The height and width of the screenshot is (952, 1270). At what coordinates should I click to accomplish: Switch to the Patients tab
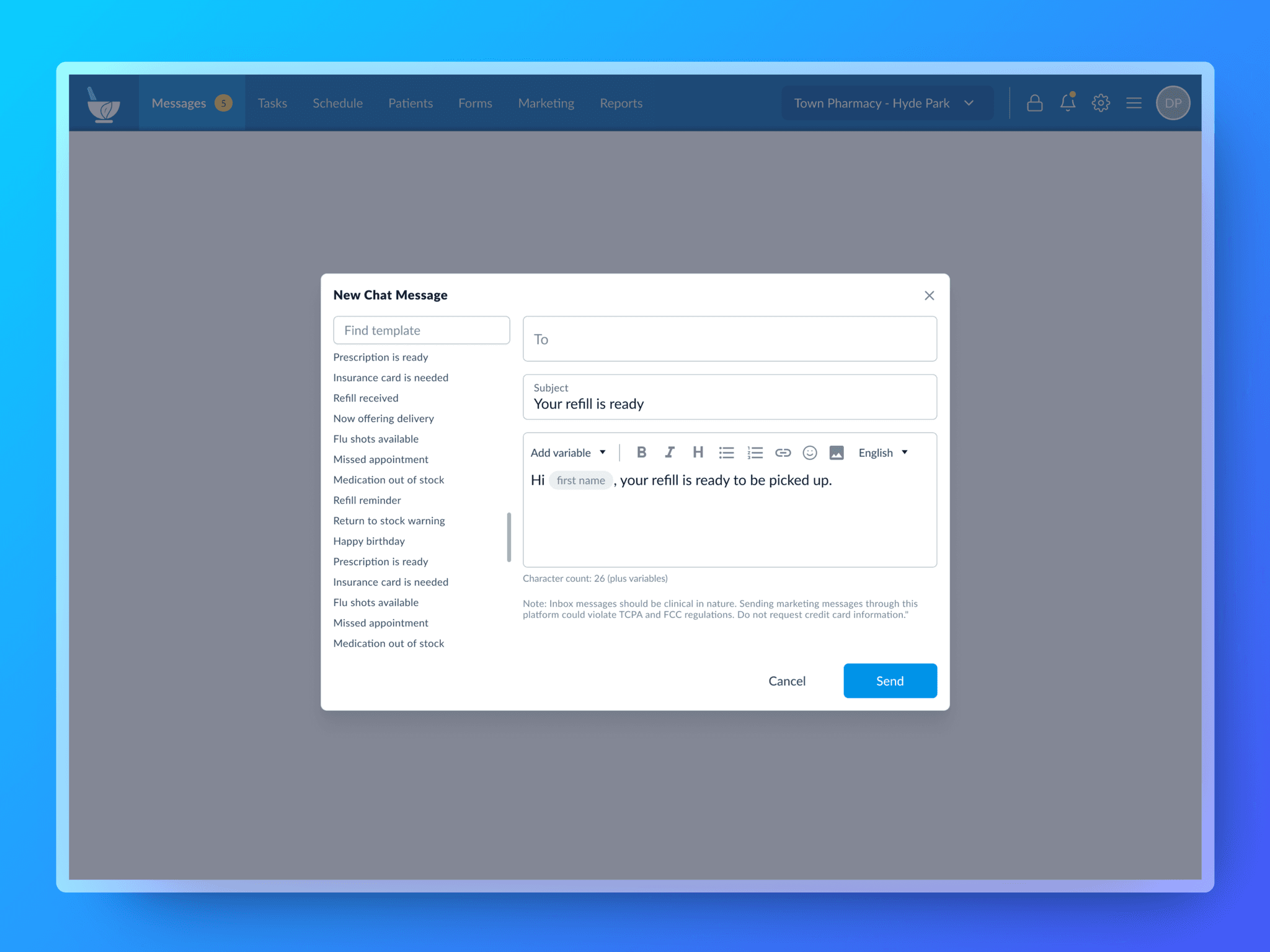411,103
